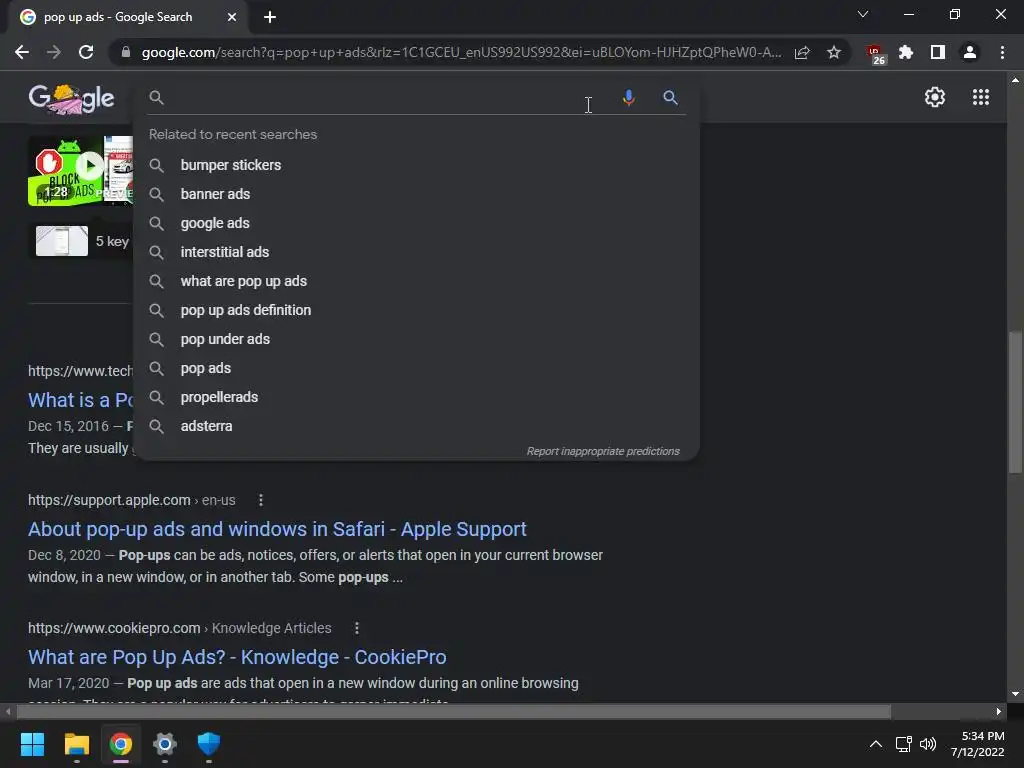Open Google quick settings gear

[x=935, y=97]
